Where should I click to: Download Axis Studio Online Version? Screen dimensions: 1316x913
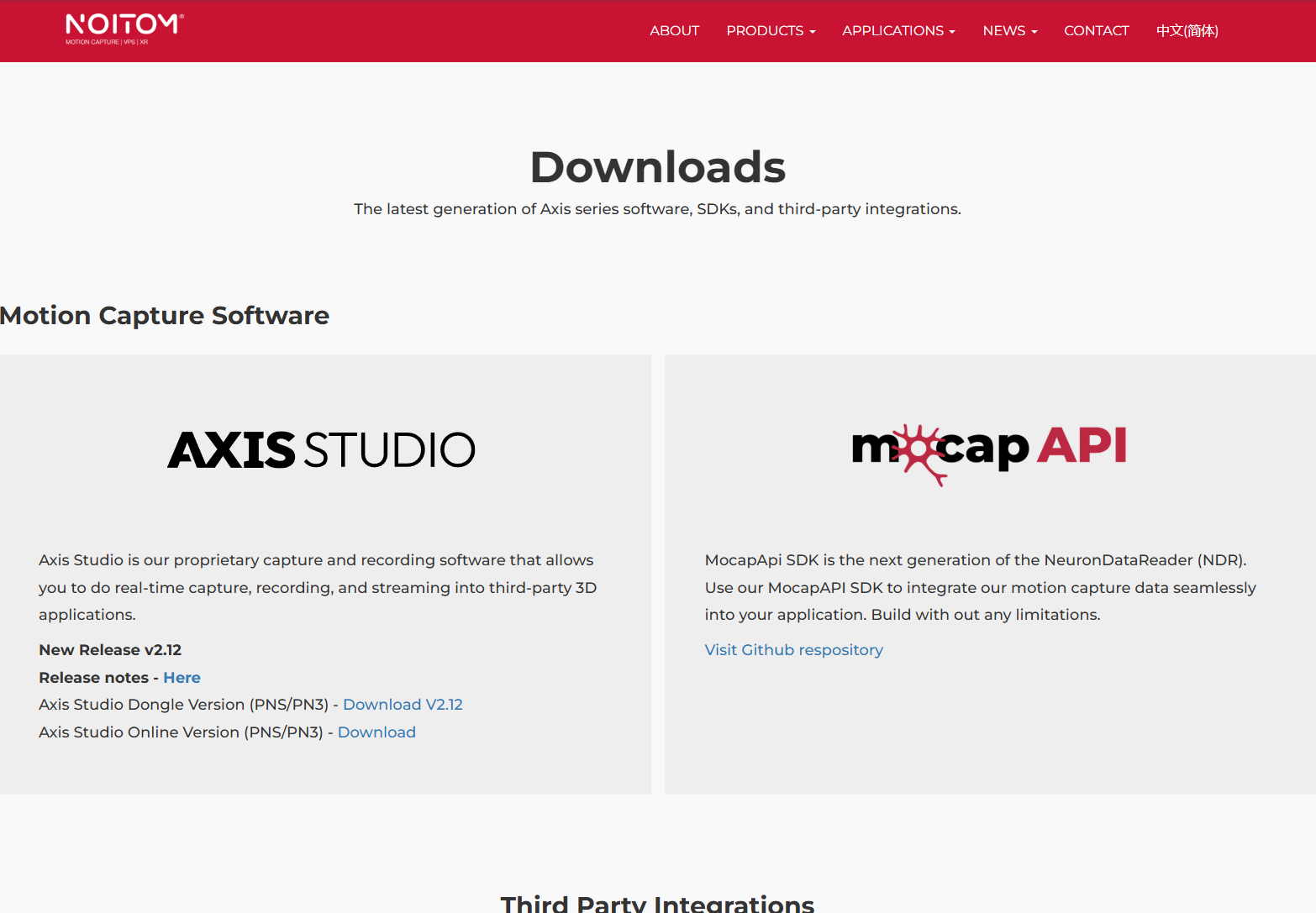(376, 732)
